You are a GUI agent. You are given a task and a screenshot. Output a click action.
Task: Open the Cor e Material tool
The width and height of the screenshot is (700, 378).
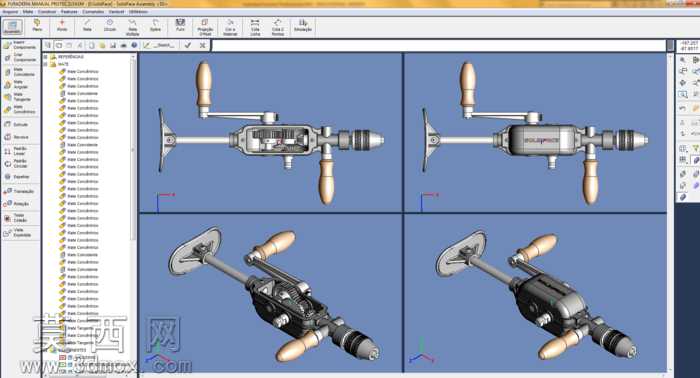pyautogui.click(x=230, y=27)
